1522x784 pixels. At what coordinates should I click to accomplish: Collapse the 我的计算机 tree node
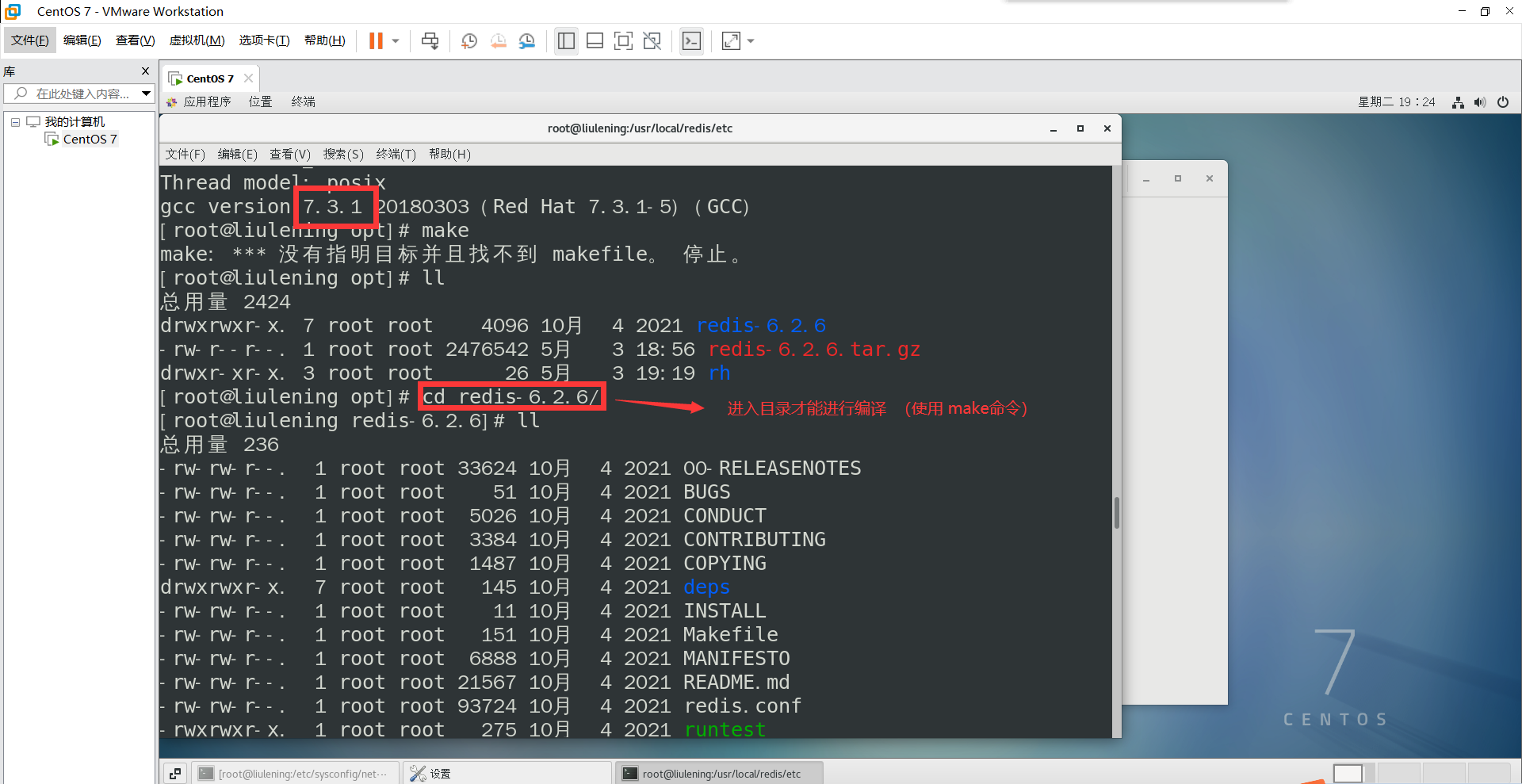tap(15, 122)
